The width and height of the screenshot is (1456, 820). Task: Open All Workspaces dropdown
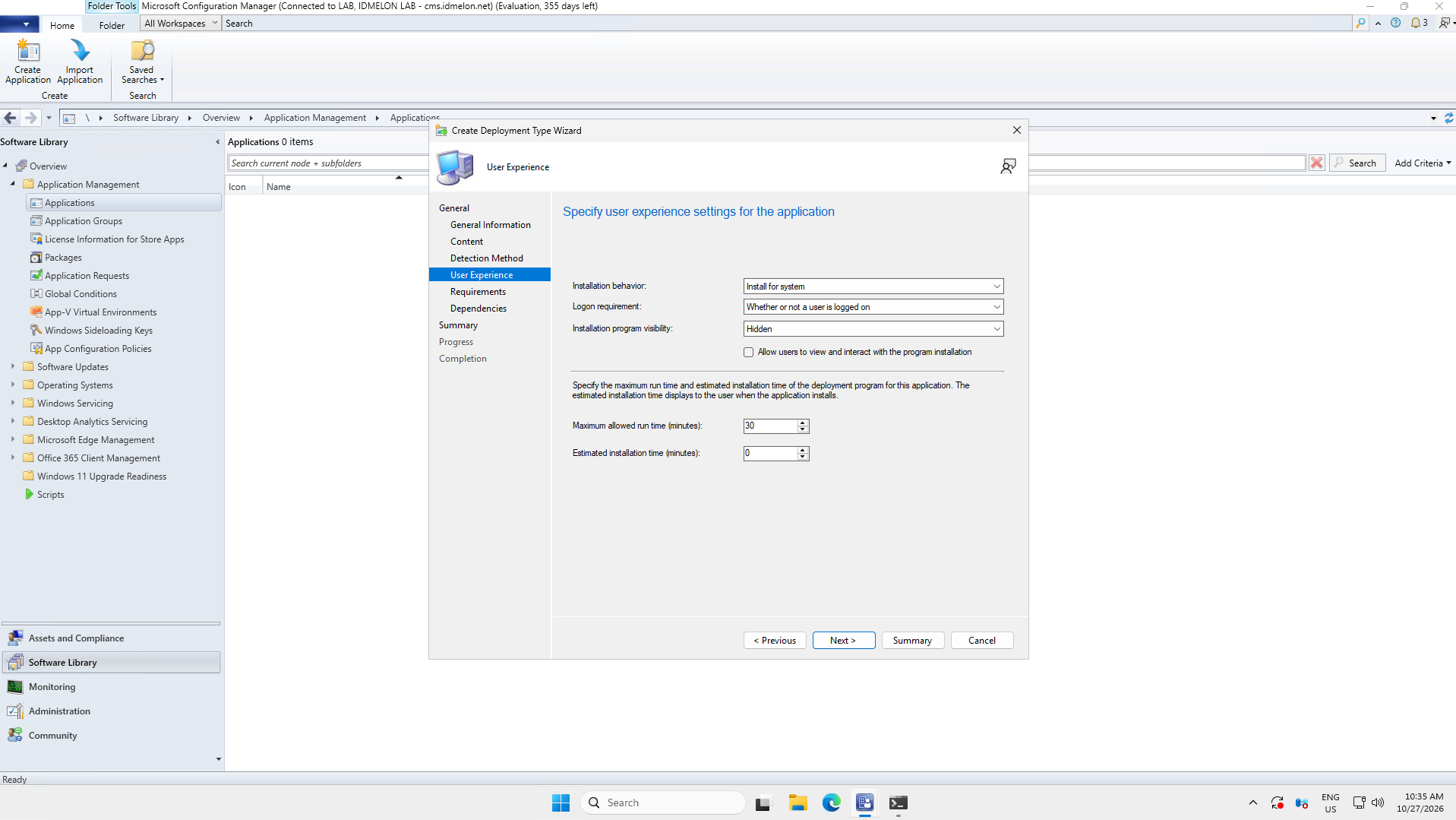[x=181, y=24]
